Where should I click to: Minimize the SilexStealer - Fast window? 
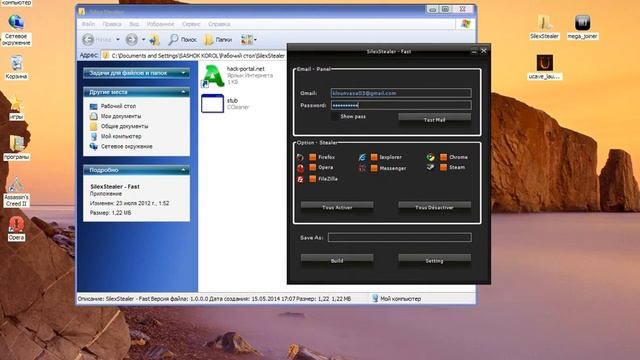click(474, 51)
